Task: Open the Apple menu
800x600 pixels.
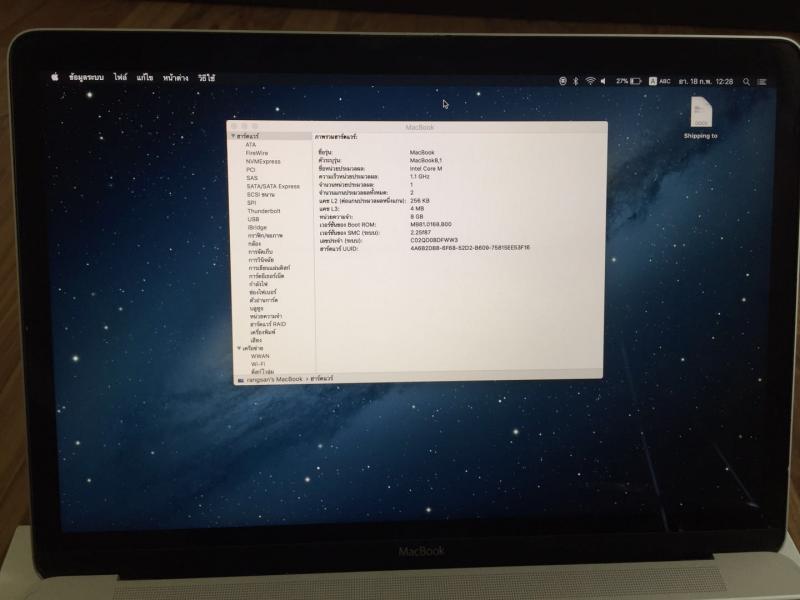Action: (x=55, y=77)
